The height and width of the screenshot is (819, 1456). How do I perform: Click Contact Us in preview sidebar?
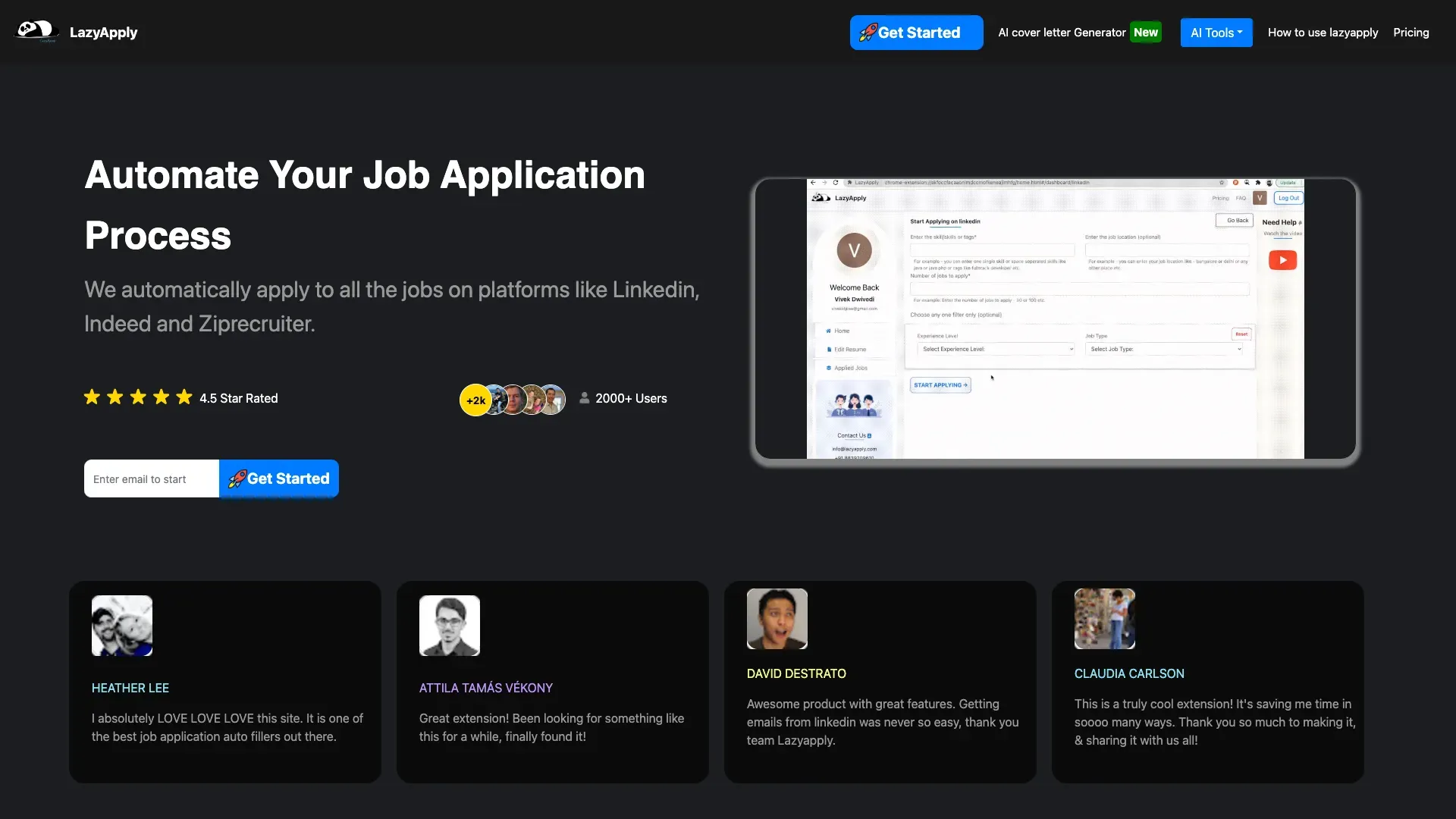[854, 435]
